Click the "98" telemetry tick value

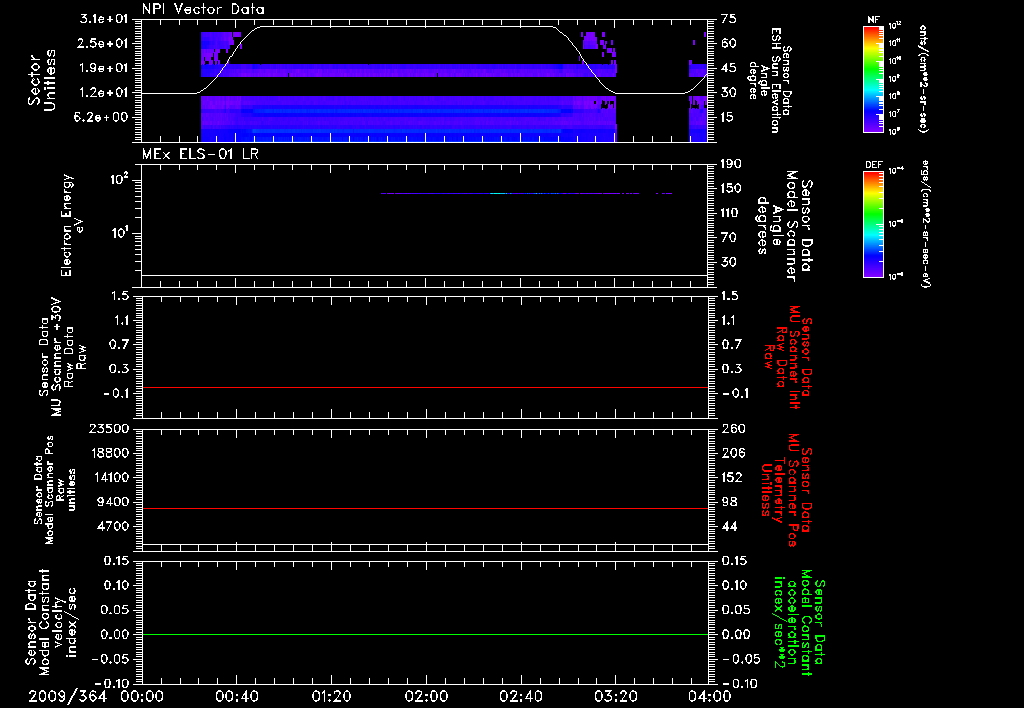(729, 502)
